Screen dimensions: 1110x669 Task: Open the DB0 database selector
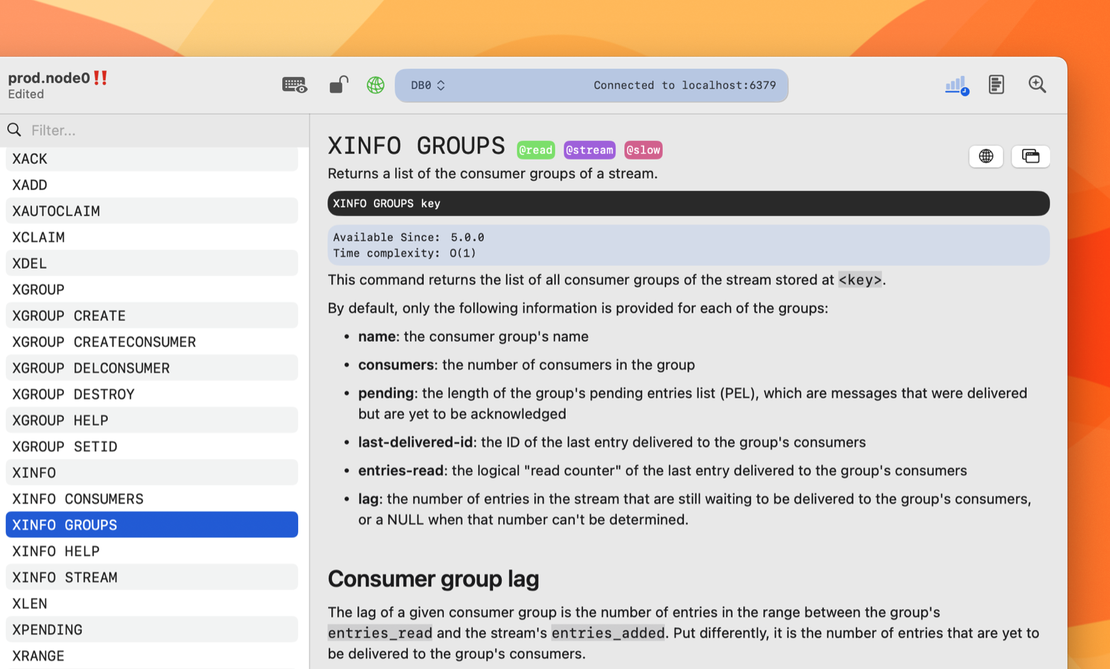click(428, 86)
